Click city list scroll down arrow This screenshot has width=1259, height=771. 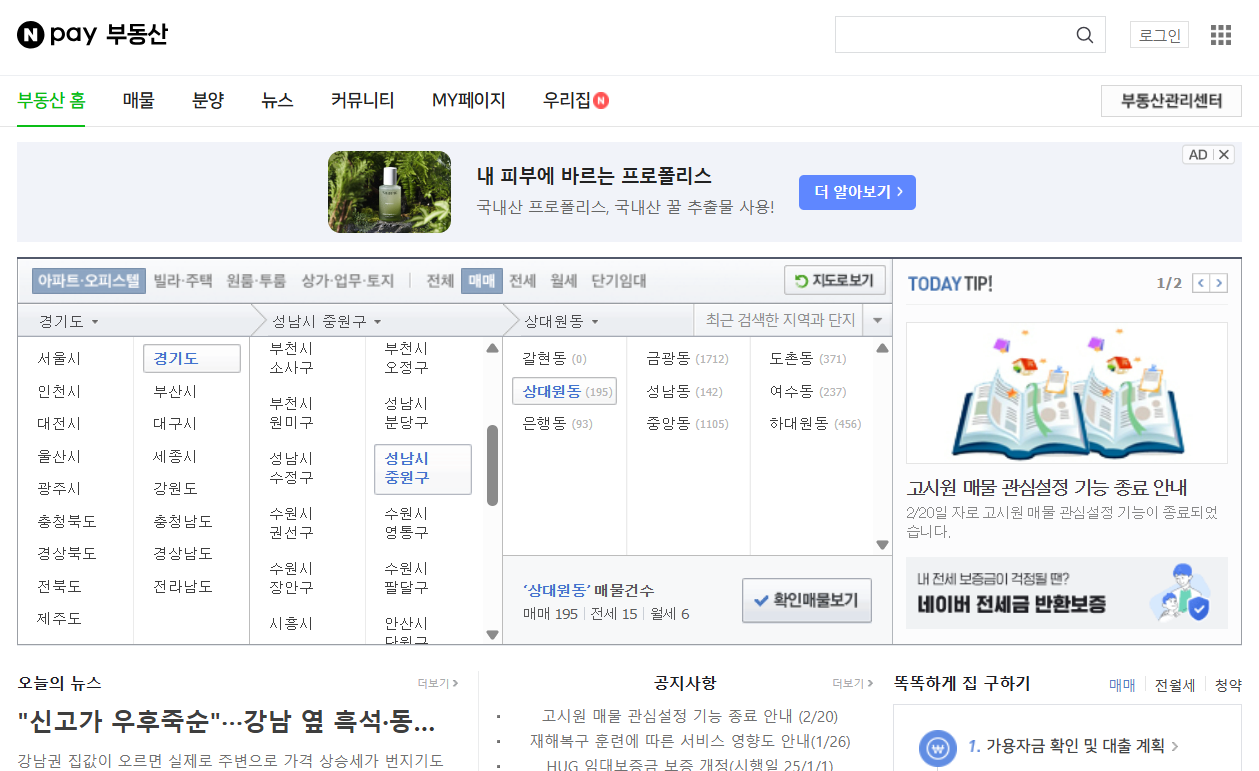(492, 634)
